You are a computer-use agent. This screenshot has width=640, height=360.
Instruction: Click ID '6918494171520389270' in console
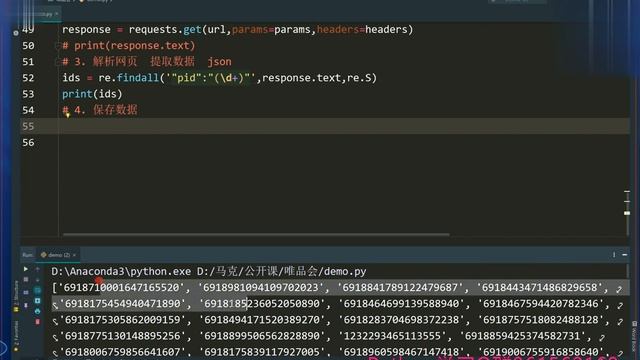coord(262,320)
